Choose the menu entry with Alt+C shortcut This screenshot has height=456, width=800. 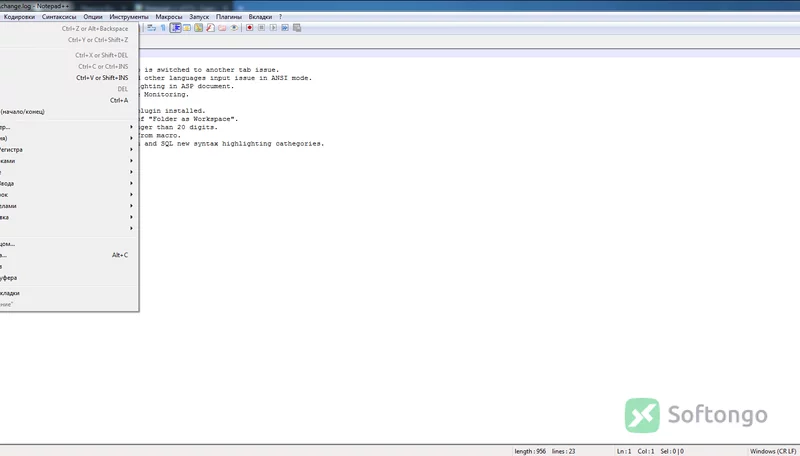tap(69, 255)
